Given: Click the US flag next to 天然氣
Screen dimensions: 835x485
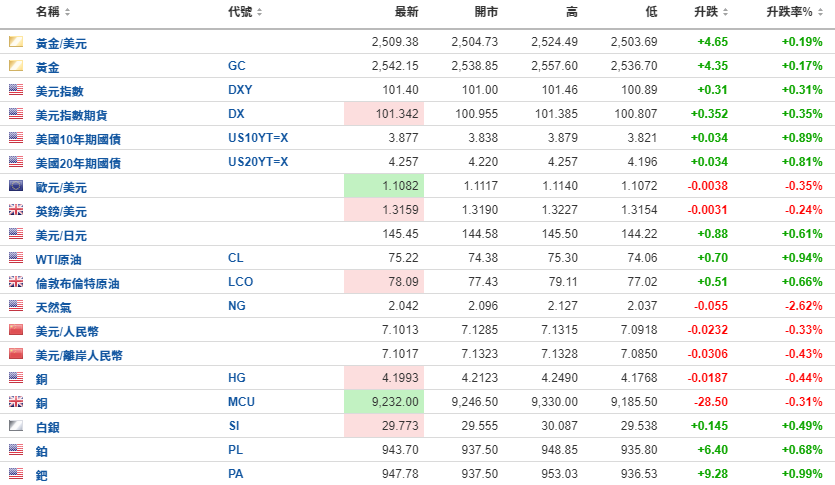Looking at the screenshot, I should point(15,306).
